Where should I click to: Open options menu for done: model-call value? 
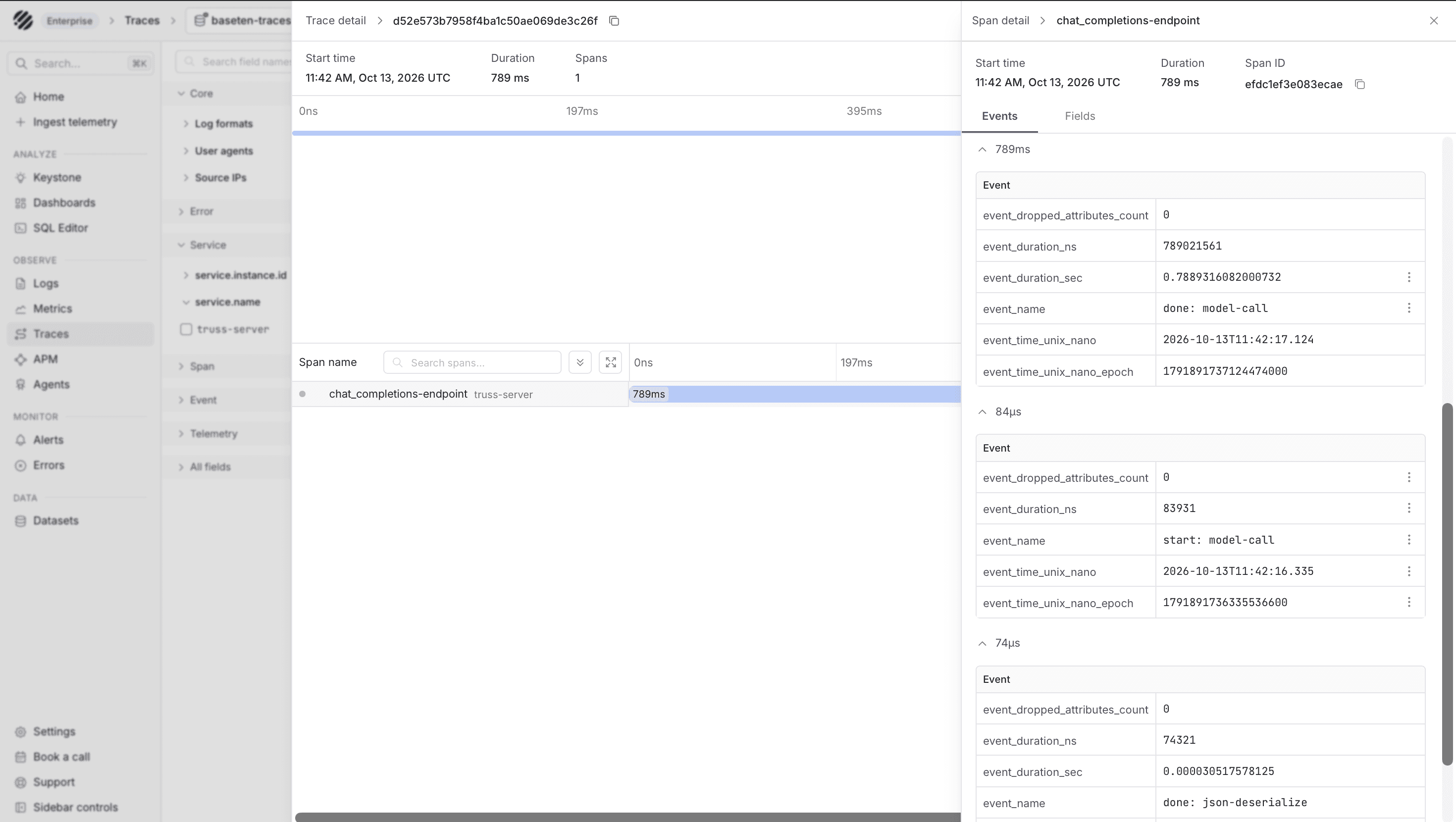[1408, 308]
